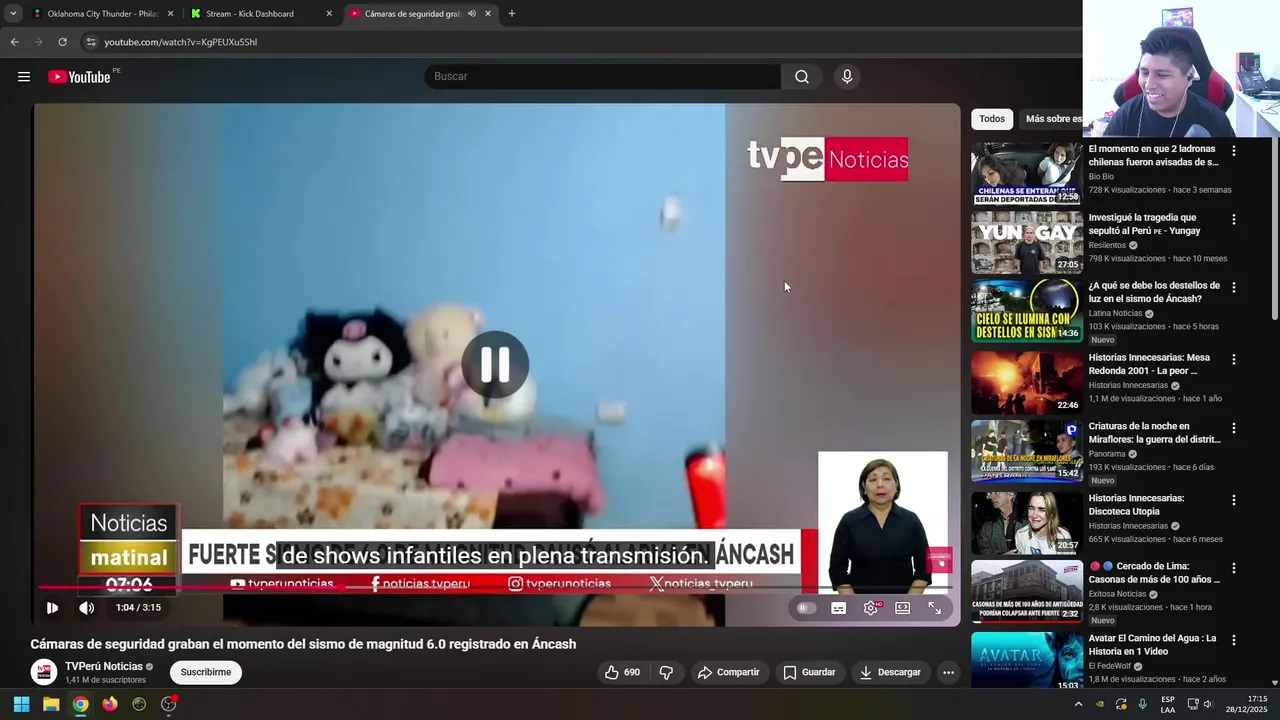Enter full screen mode
Image resolution: width=1280 pixels, height=720 pixels.
coord(935,608)
